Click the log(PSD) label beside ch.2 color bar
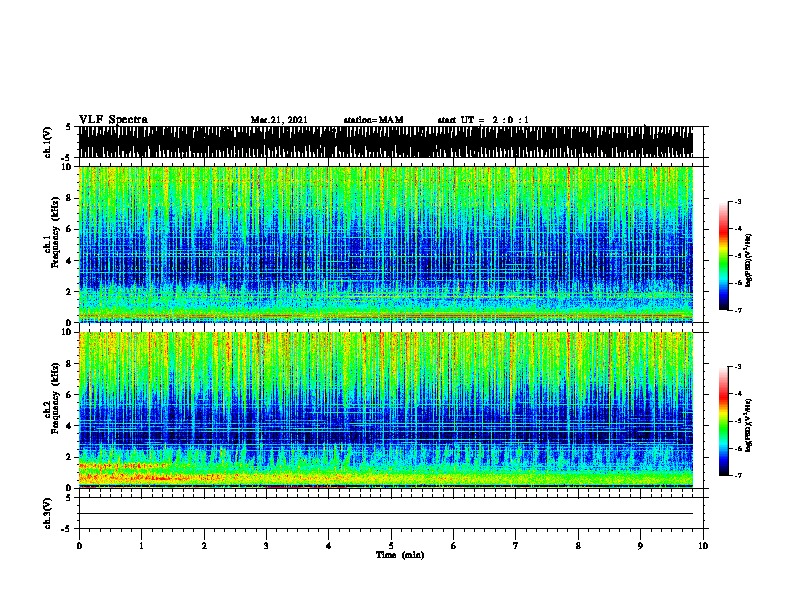Viewport: 792px width, 612px height. tap(749, 425)
